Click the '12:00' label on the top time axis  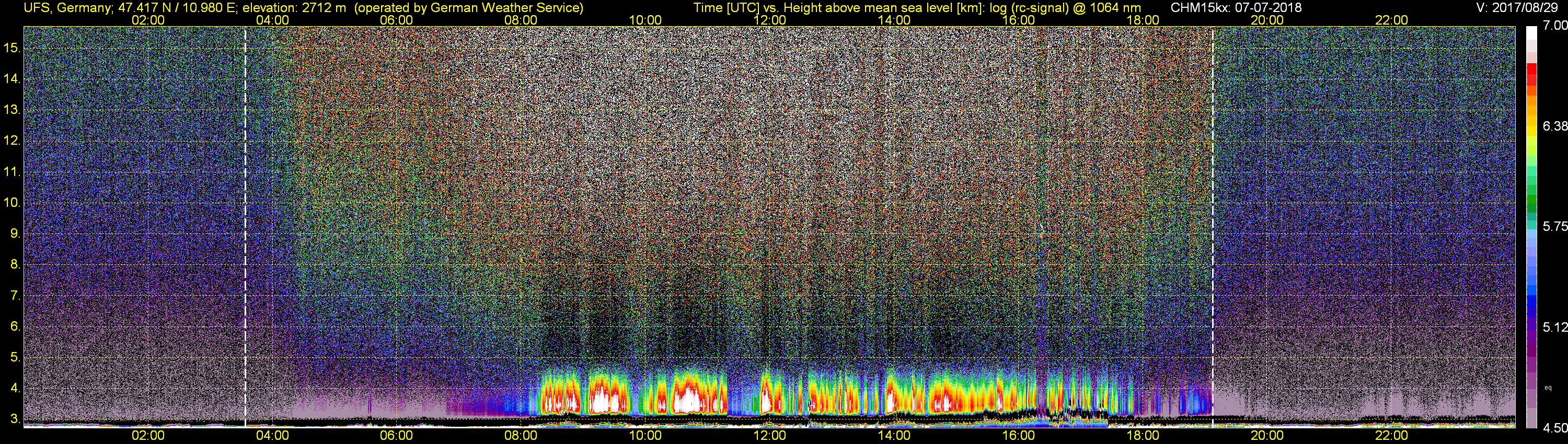click(769, 20)
